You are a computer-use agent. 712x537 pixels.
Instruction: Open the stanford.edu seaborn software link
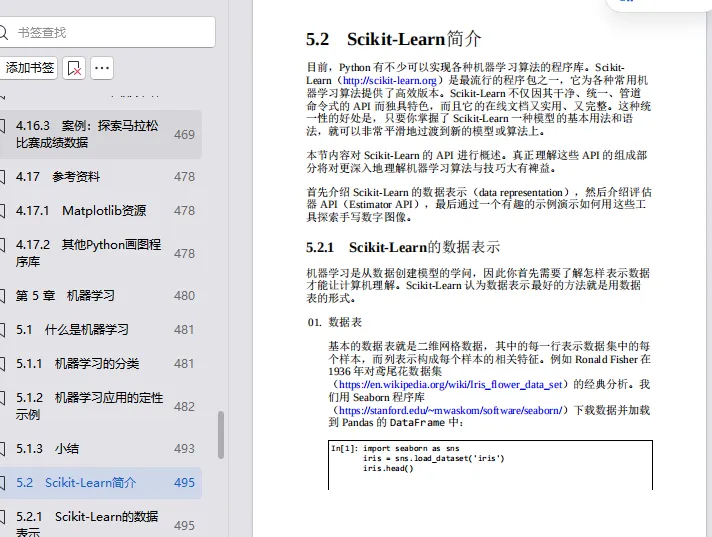coord(451,410)
